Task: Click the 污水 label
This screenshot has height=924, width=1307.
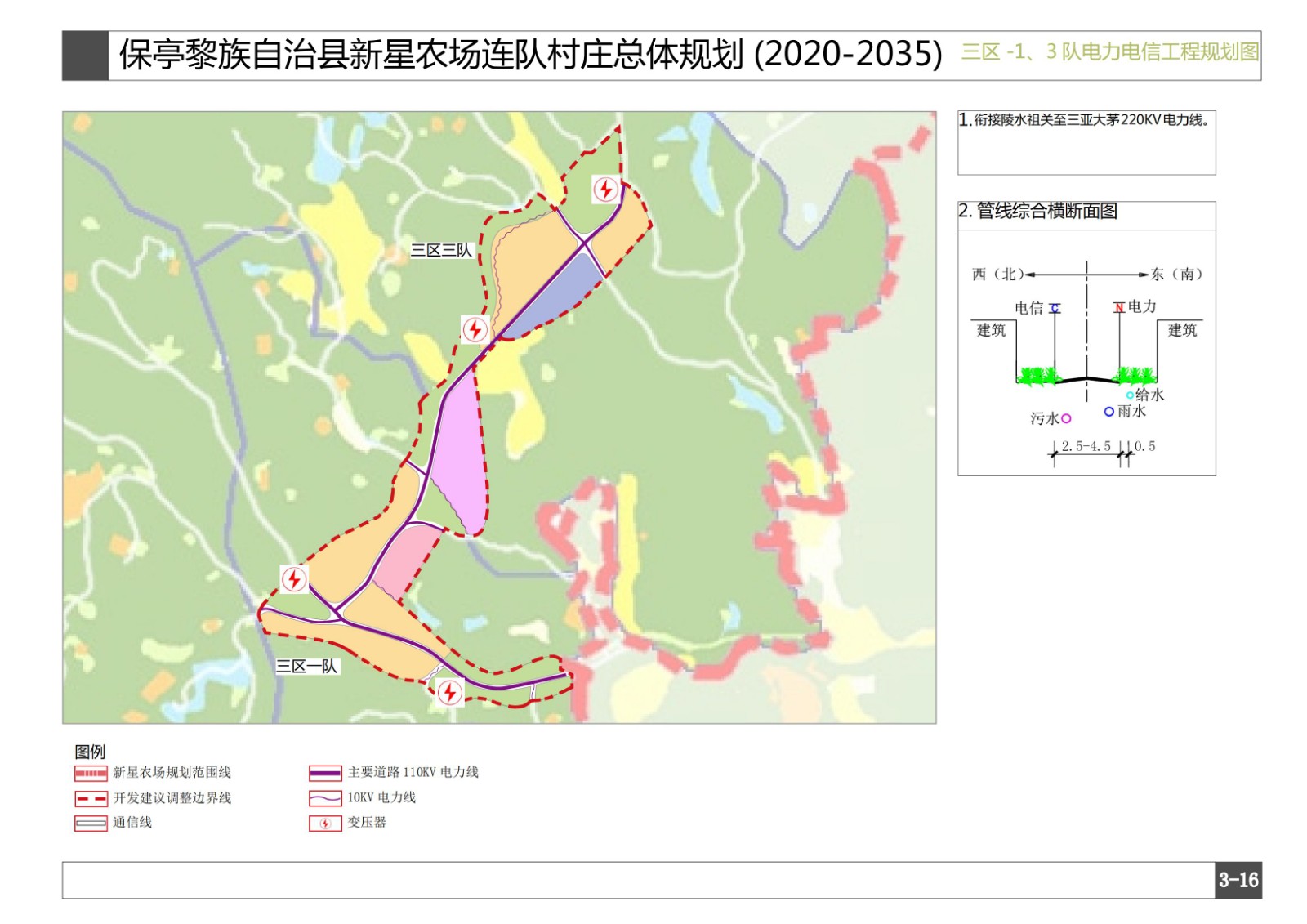Action: pyautogui.click(x=1045, y=419)
